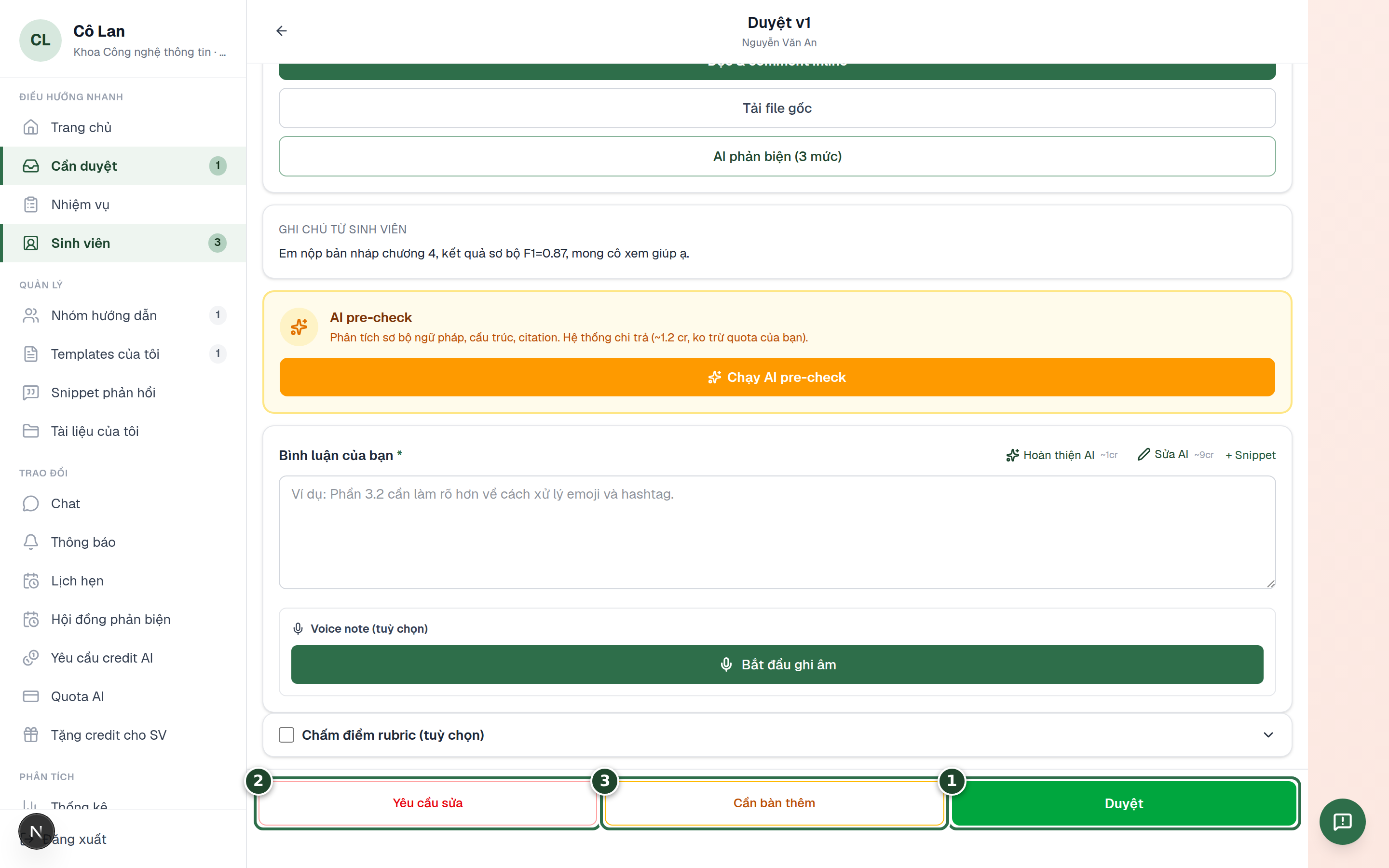
Task: Click the green Duyệt button
Action: coord(1124,803)
